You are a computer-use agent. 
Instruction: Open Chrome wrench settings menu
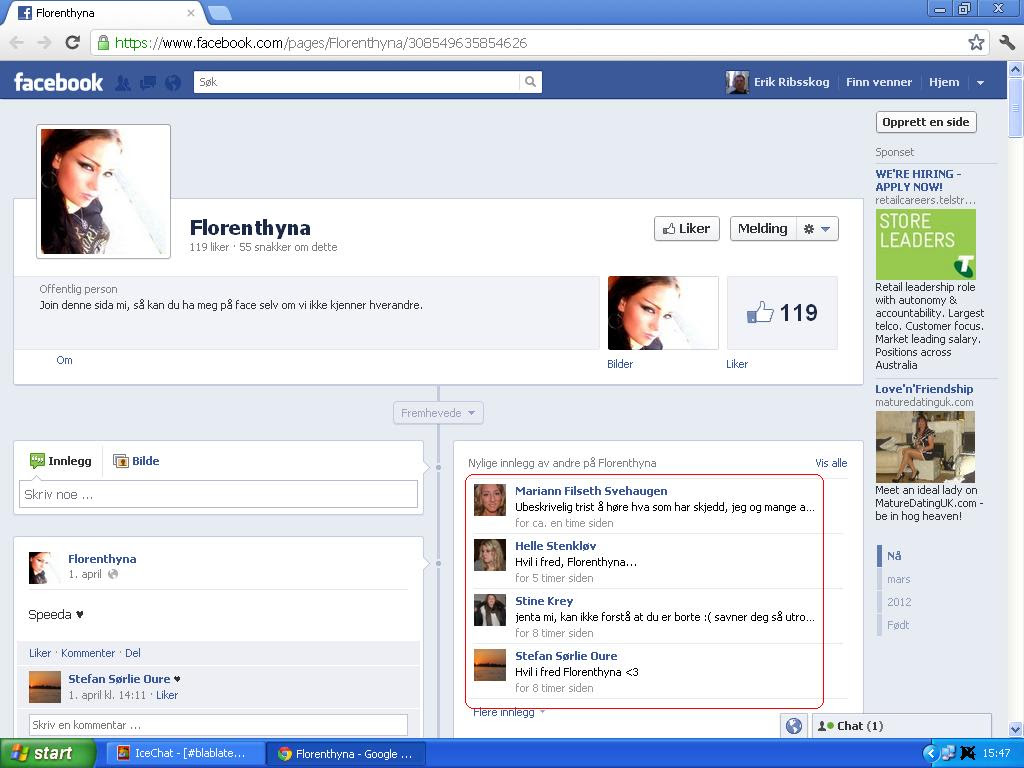coord(1007,43)
